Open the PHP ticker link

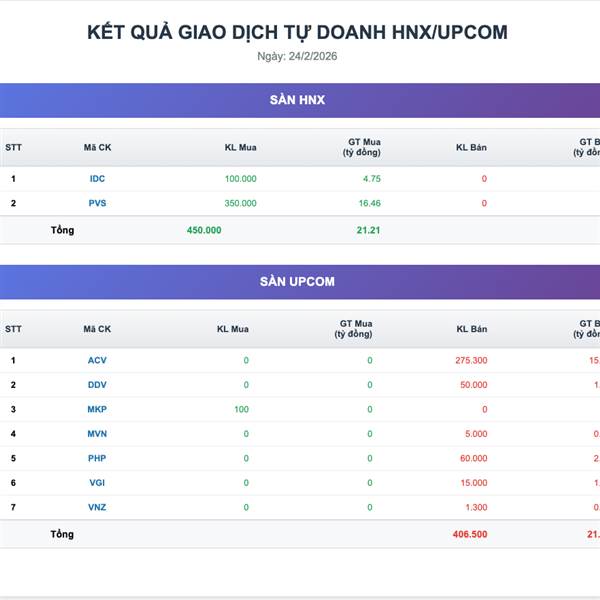point(97,458)
